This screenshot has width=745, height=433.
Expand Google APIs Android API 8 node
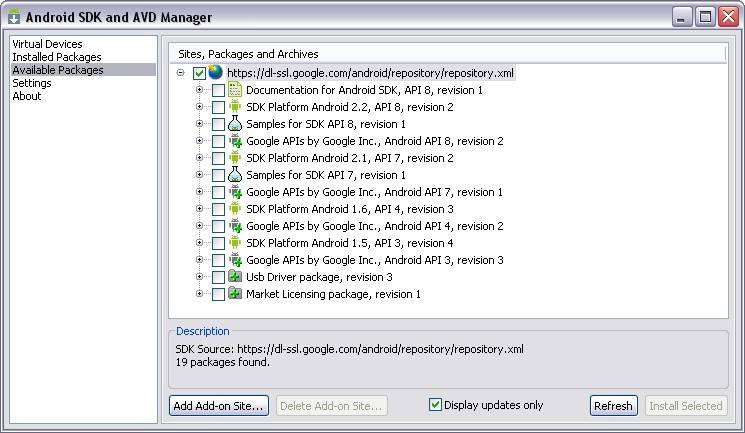[200, 140]
